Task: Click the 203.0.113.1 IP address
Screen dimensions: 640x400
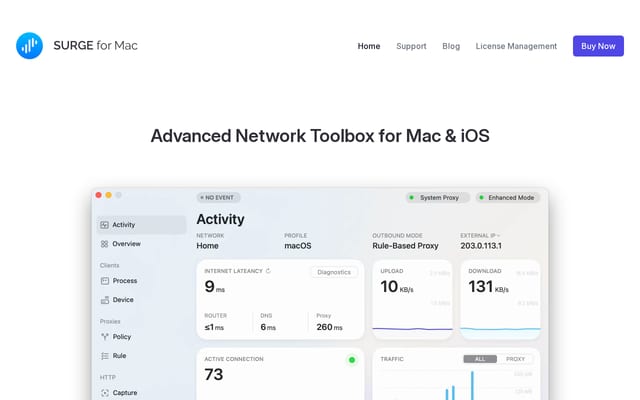Action: [x=481, y=246]
